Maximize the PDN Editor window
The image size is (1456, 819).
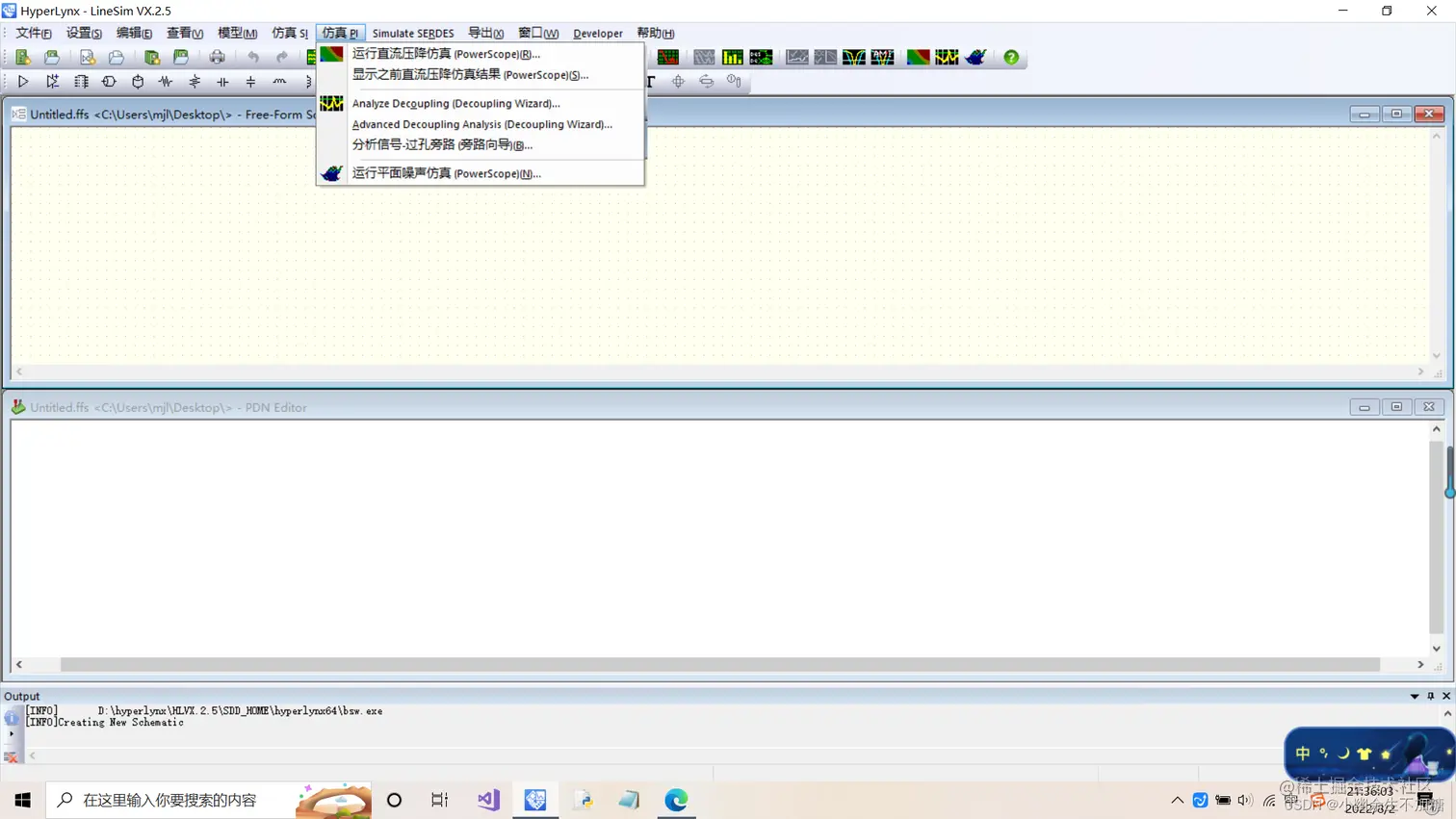point(1396,407)
